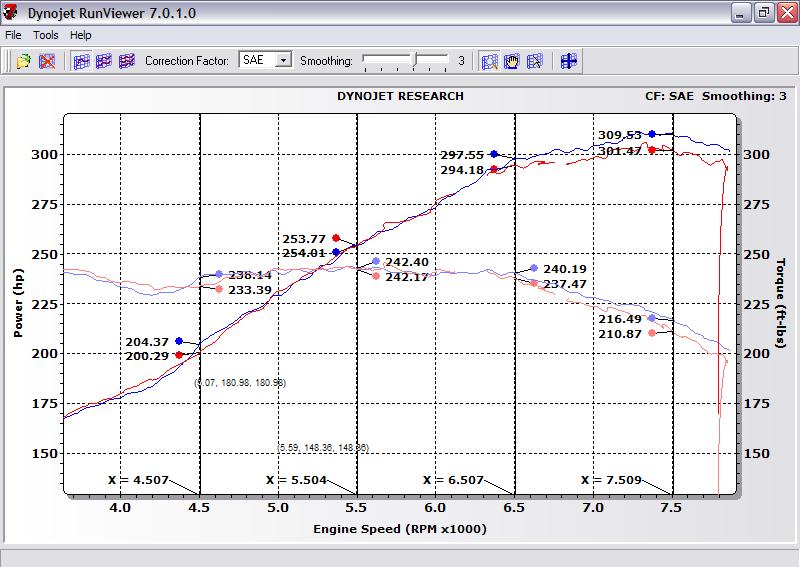
Task: Click the CF: SAE Smoothing: 3 text
Action: coord(715,96)
